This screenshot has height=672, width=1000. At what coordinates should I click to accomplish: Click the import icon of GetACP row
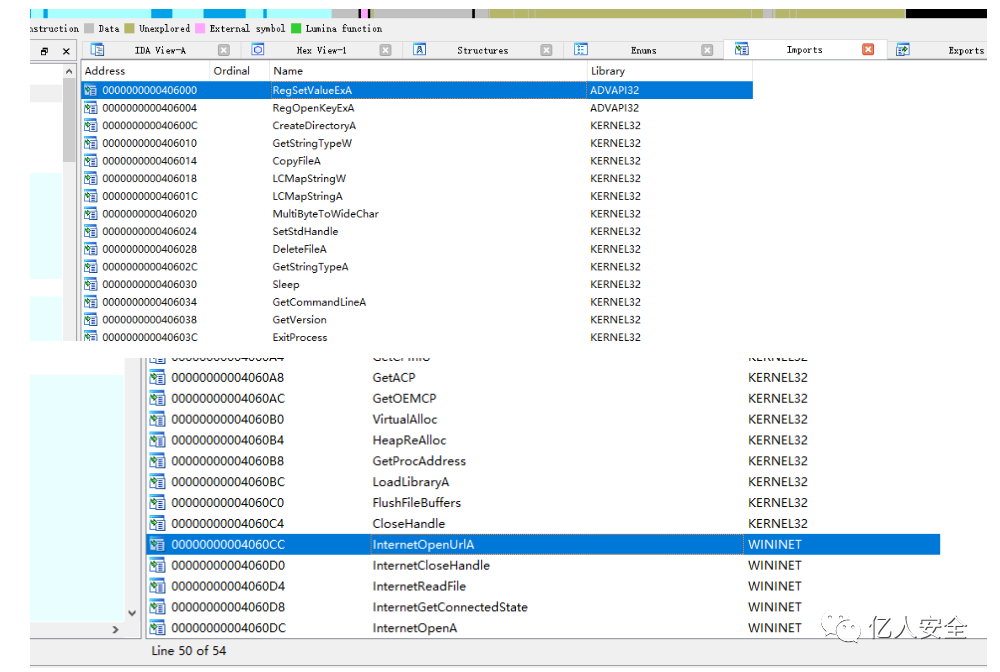(157, 378)
